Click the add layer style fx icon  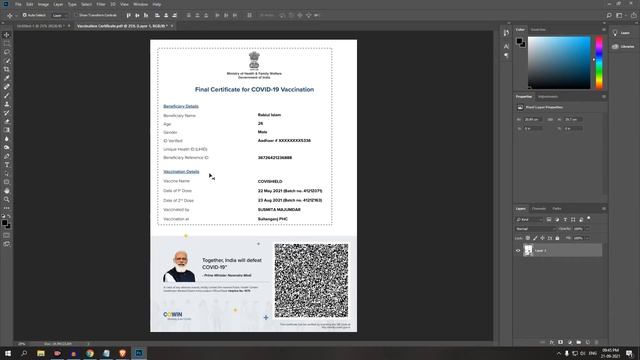551,342
